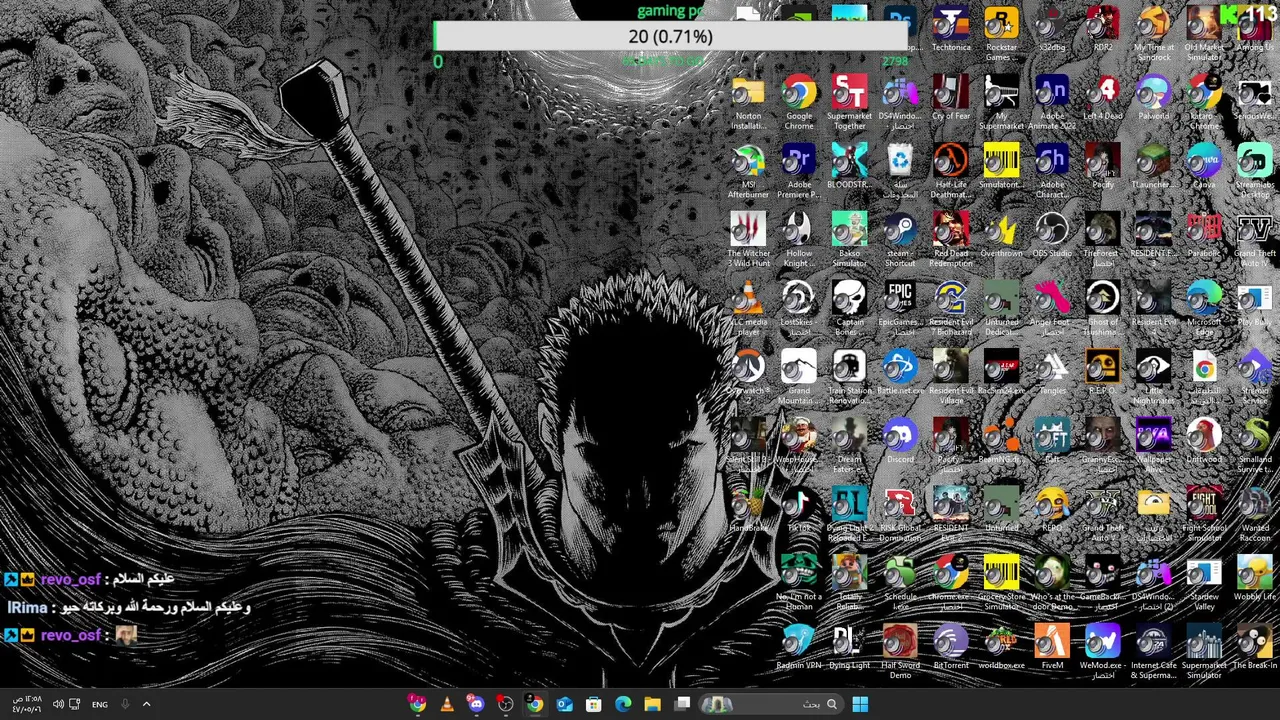Launch Overwatch 2 desktop icon
Screen dimensions: 1280x720
coord(748,372)
